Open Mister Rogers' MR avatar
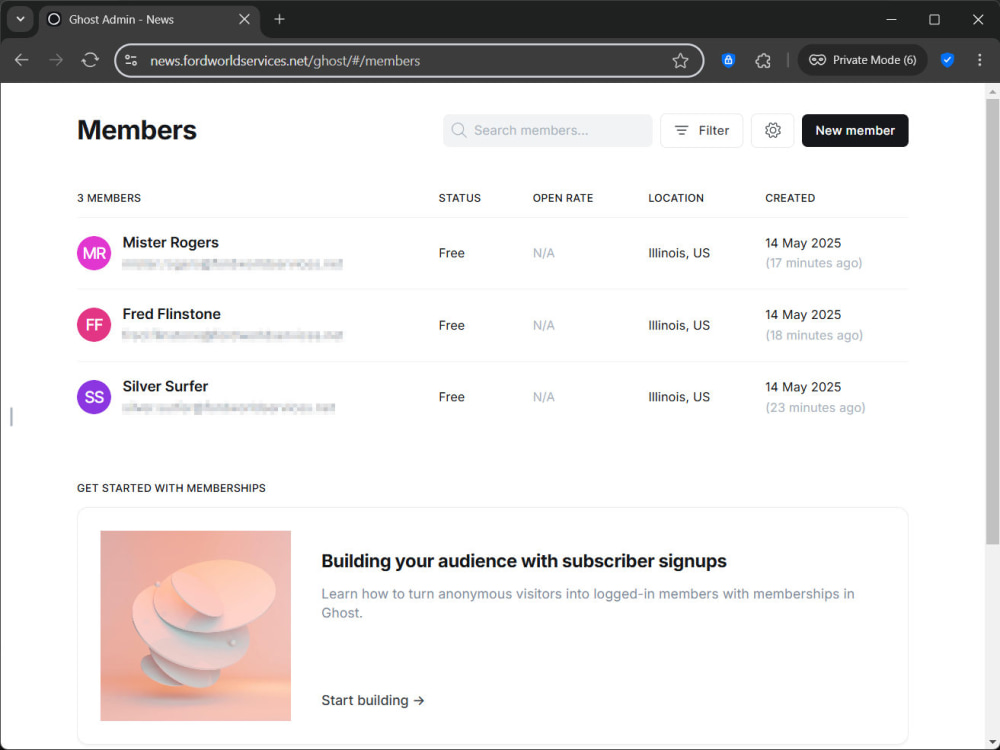Viewport: 1000px width, 750px height. 94,253
